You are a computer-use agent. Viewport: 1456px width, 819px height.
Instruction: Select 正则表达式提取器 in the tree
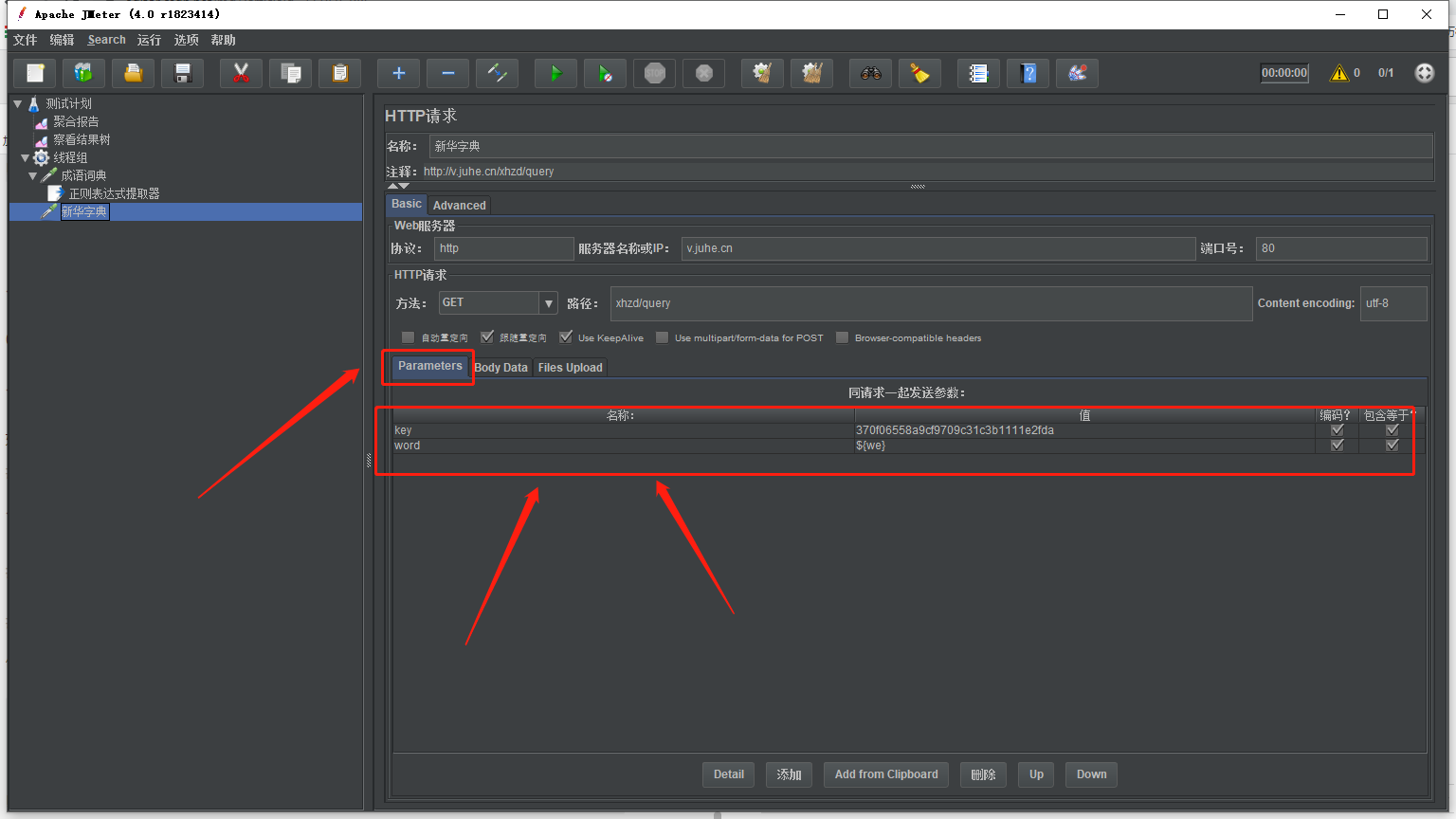[114, 193]
